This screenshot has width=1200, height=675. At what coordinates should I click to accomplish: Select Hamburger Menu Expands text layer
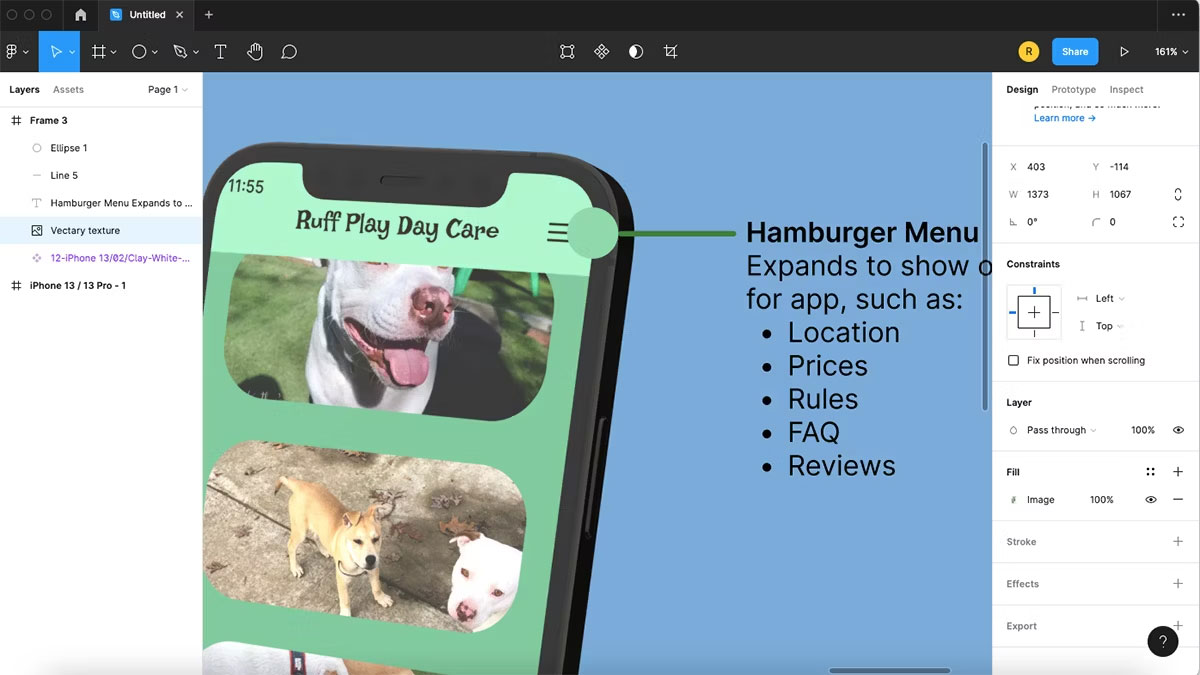(100, 203)
